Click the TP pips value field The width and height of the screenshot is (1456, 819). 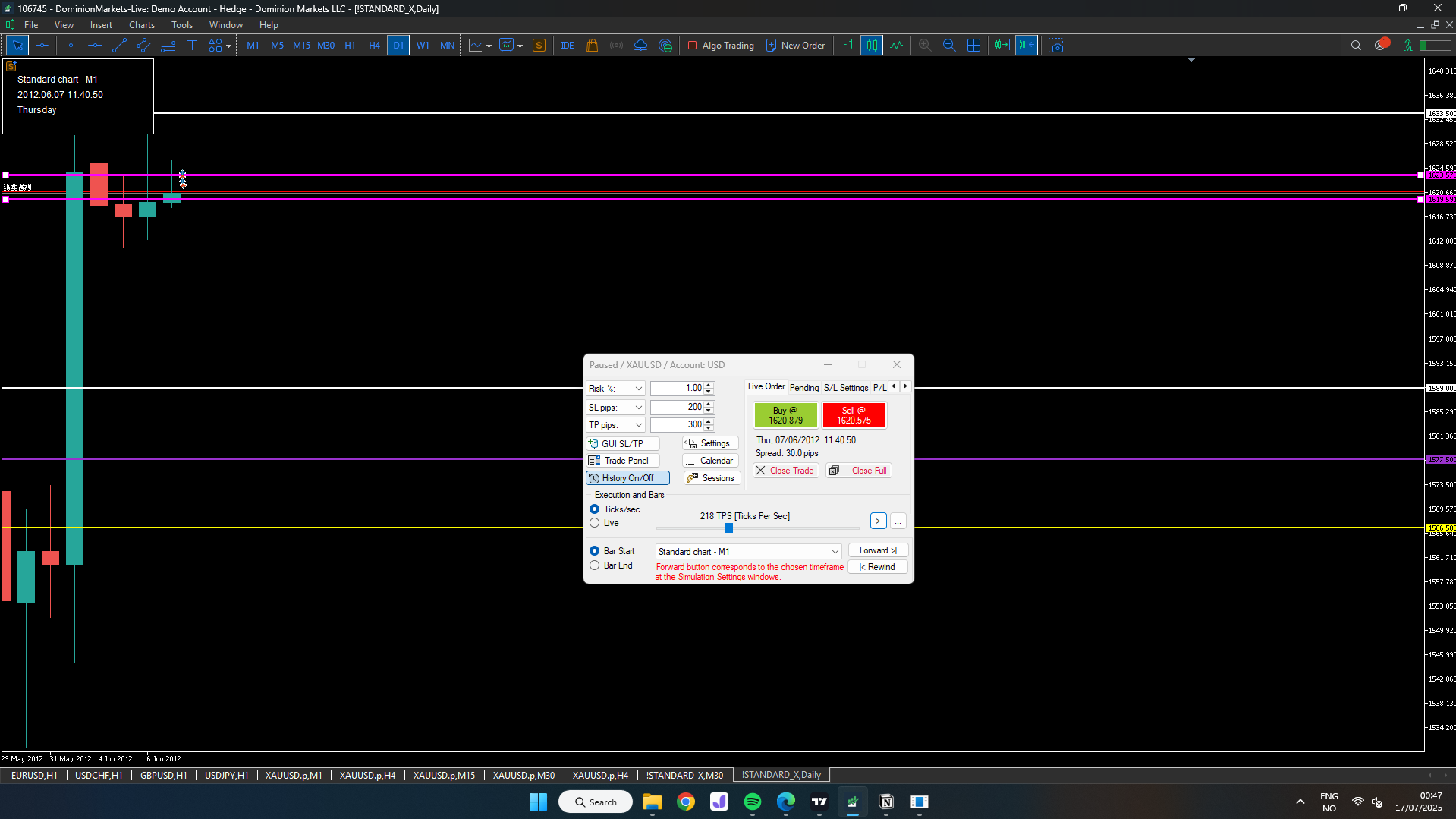[677, 425]
